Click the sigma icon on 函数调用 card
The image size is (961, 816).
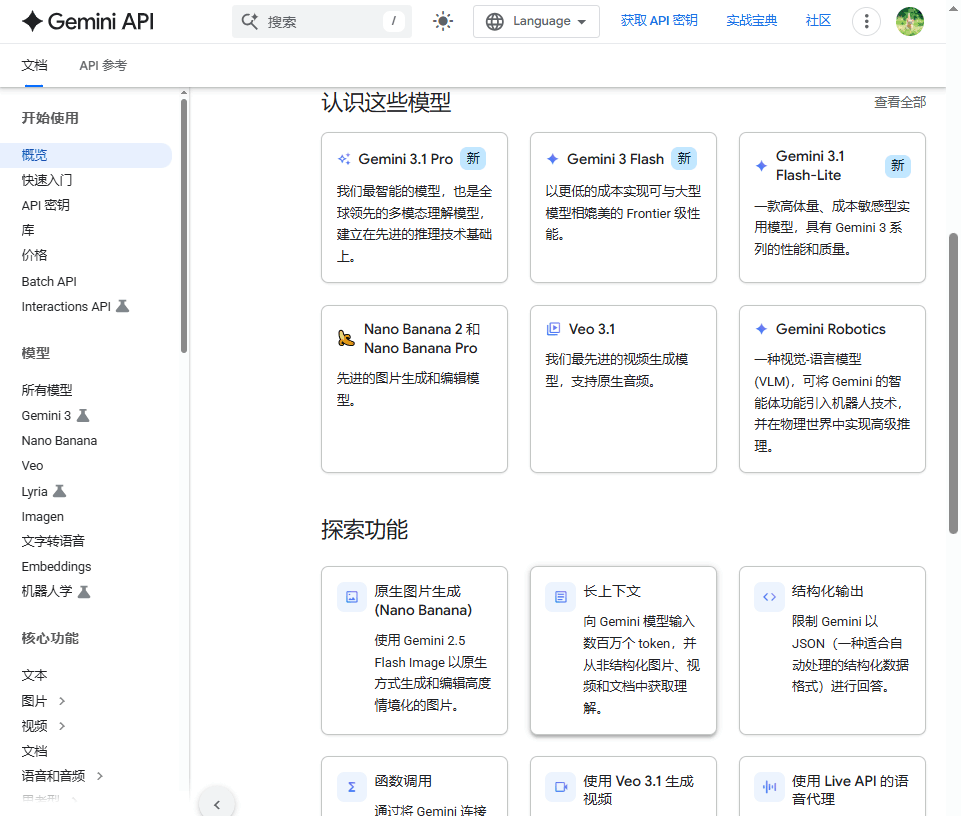(351, 787)
